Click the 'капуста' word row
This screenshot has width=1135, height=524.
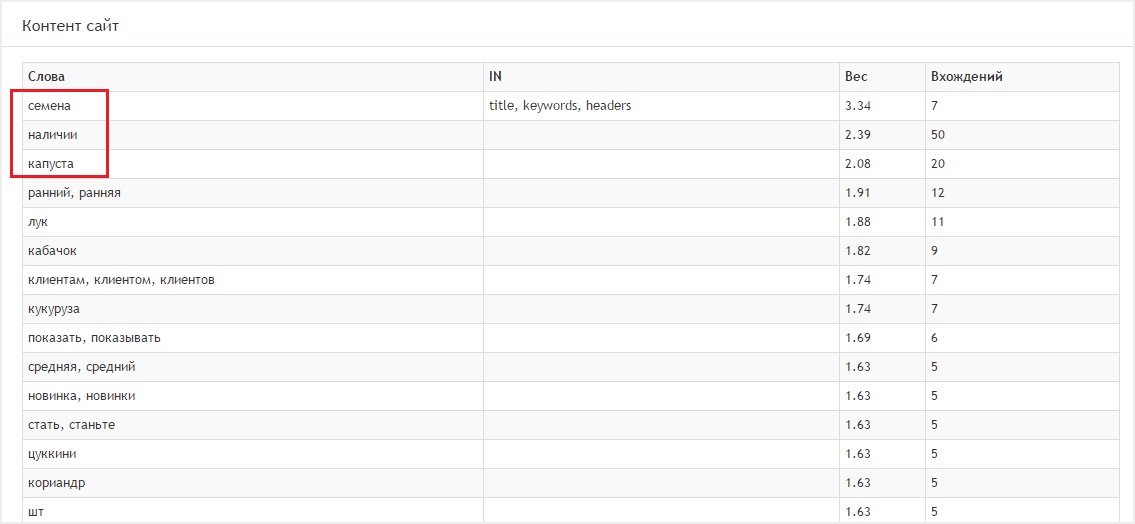click(x=51, y=163)
